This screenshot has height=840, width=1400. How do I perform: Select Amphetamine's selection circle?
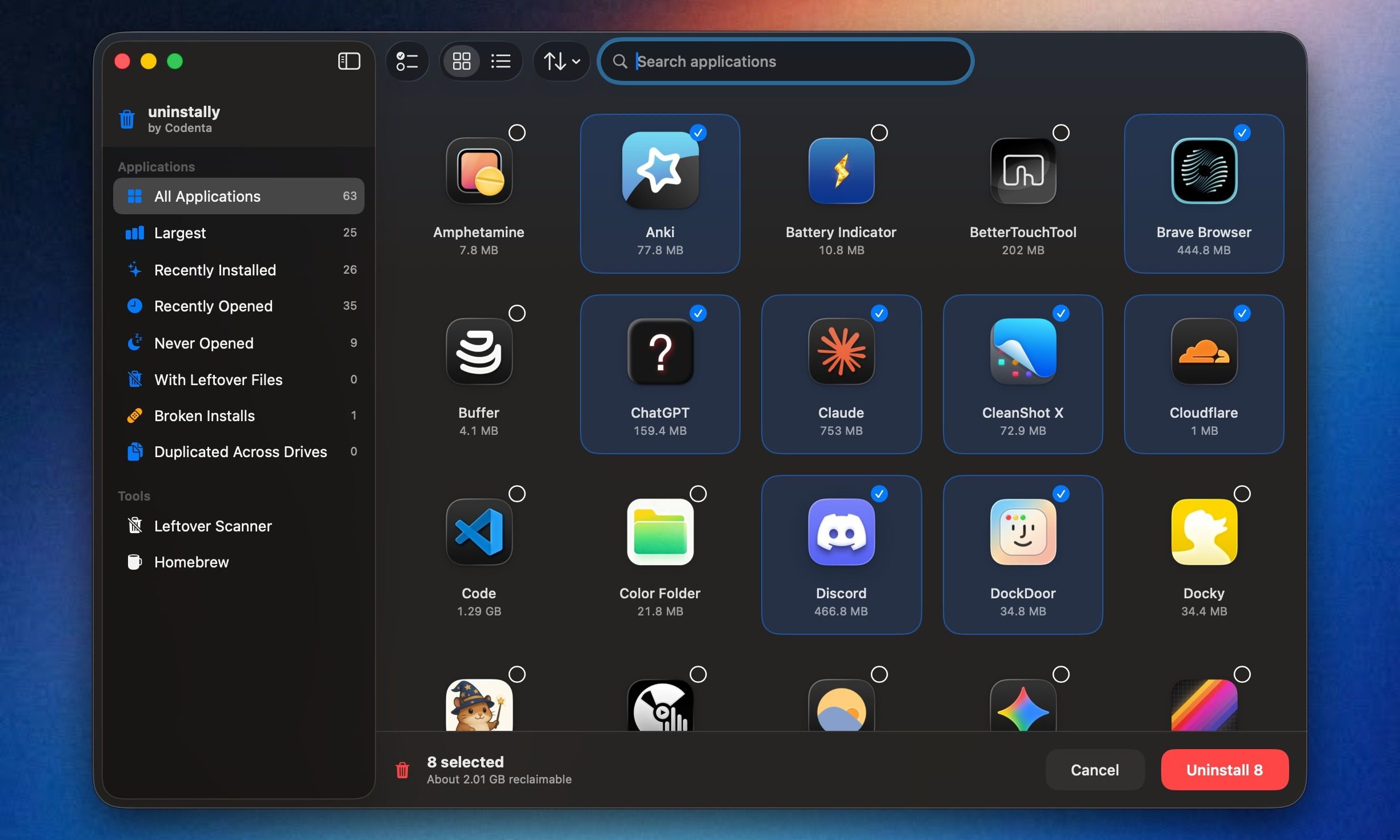point(517,133)
